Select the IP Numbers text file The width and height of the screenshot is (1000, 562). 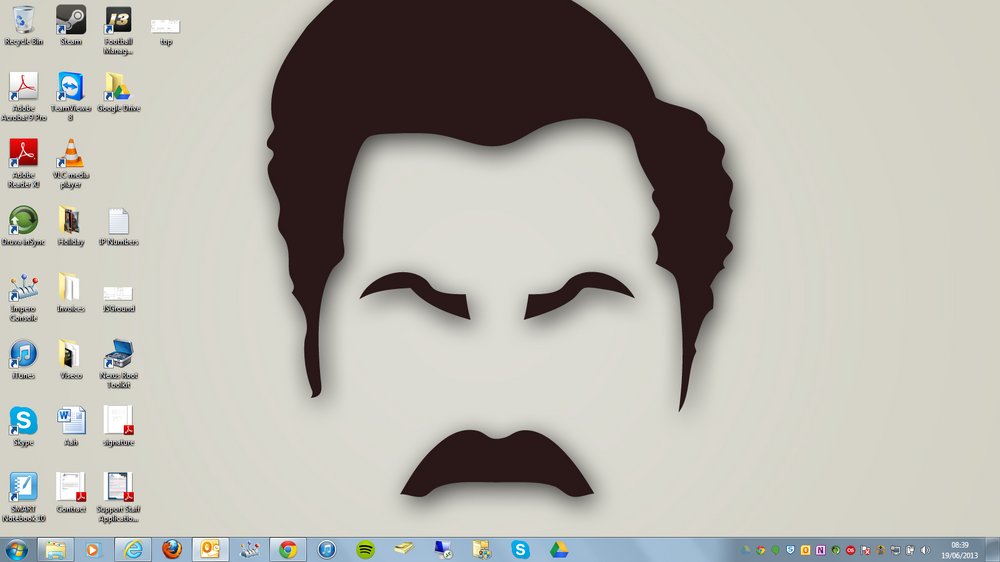(x=119, y=226)
